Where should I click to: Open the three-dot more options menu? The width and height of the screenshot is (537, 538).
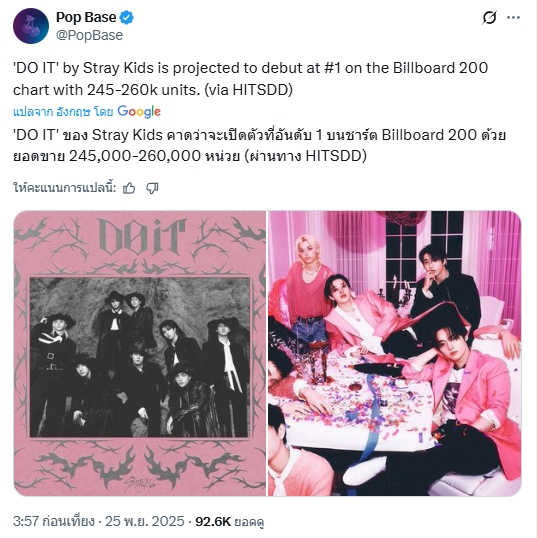coord(513,17)
